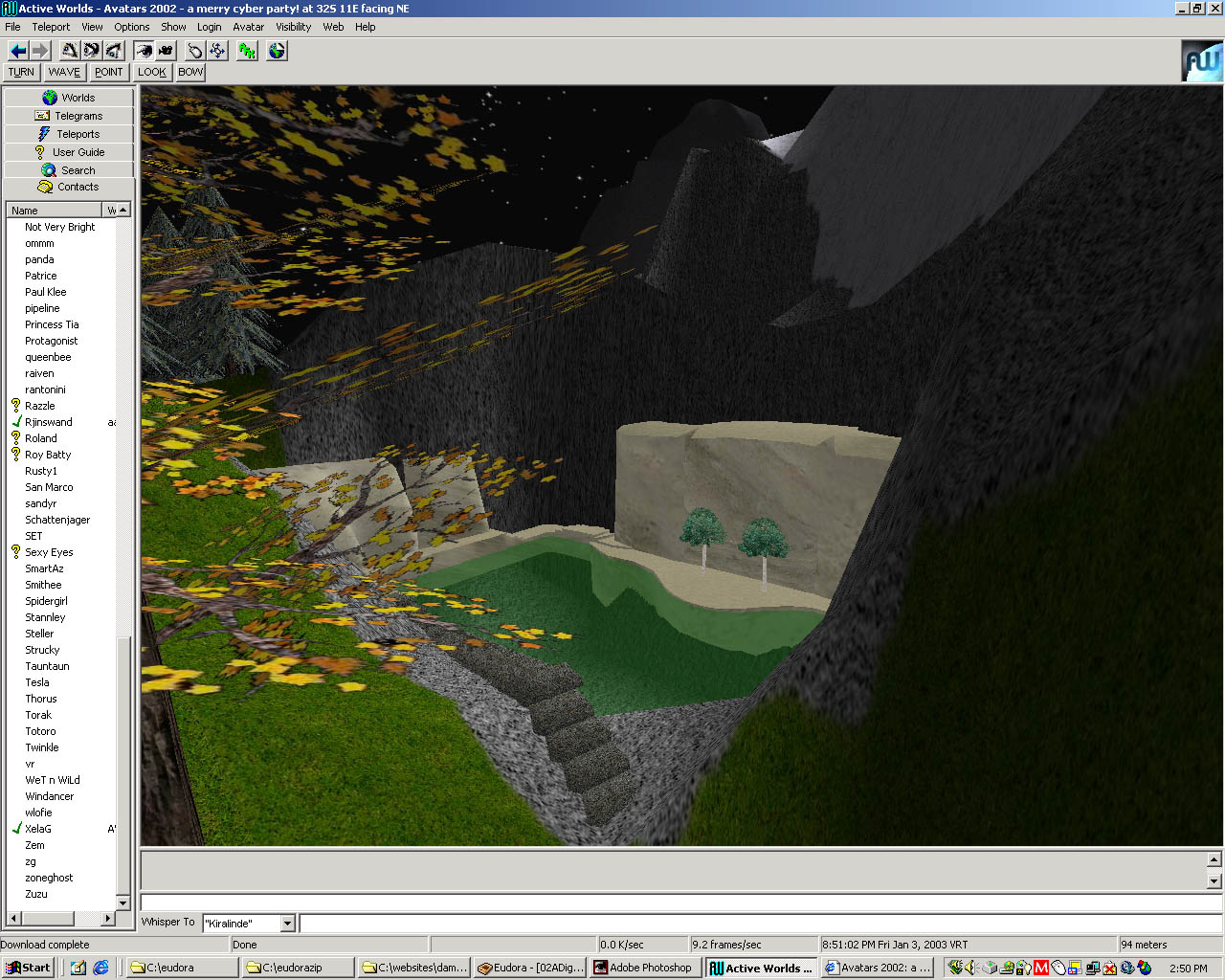Expand the Whisper To recipient dropdown
The image size is (1225, 980).
(287, 924)
